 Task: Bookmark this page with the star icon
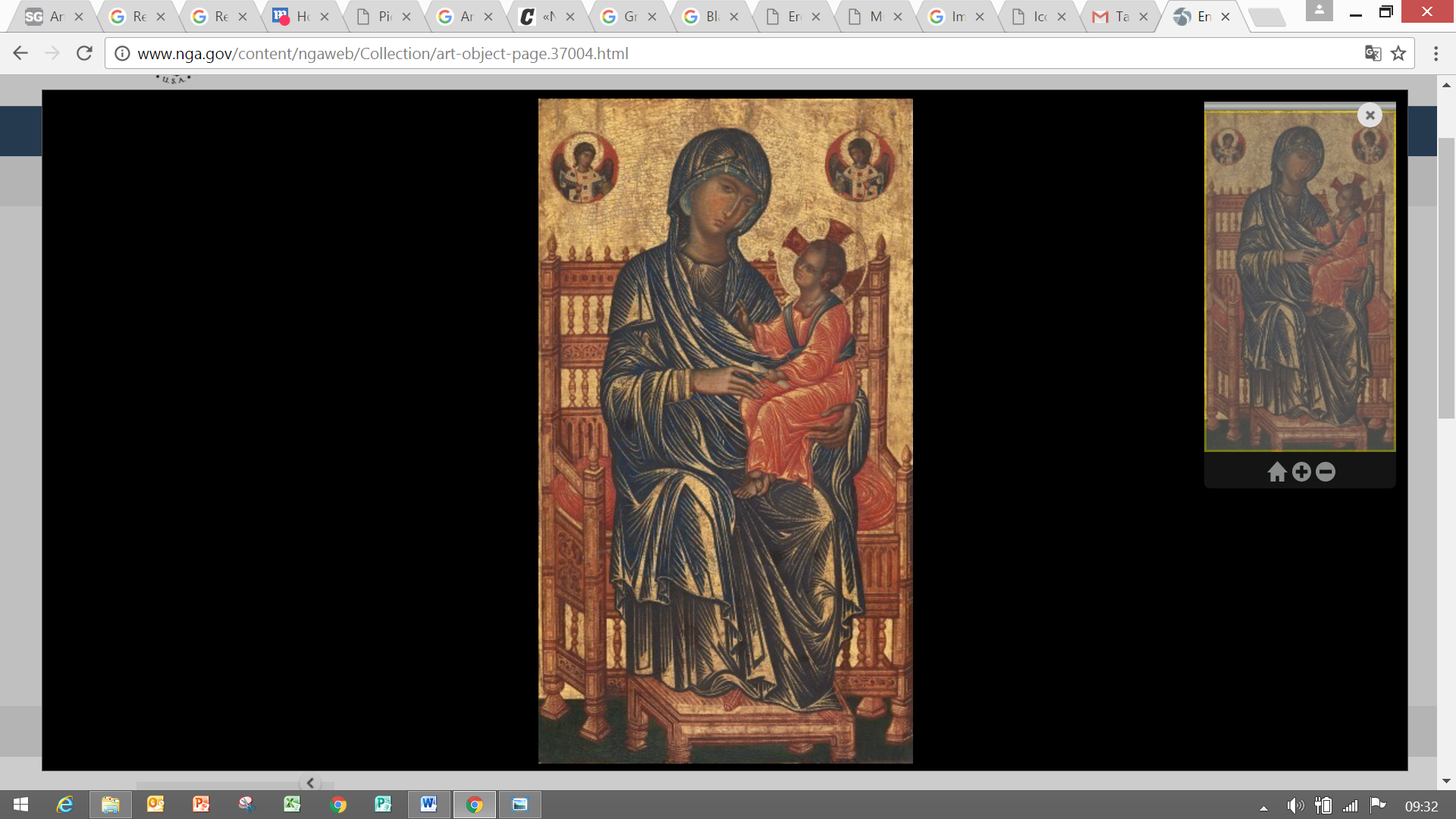(1398, 53)
